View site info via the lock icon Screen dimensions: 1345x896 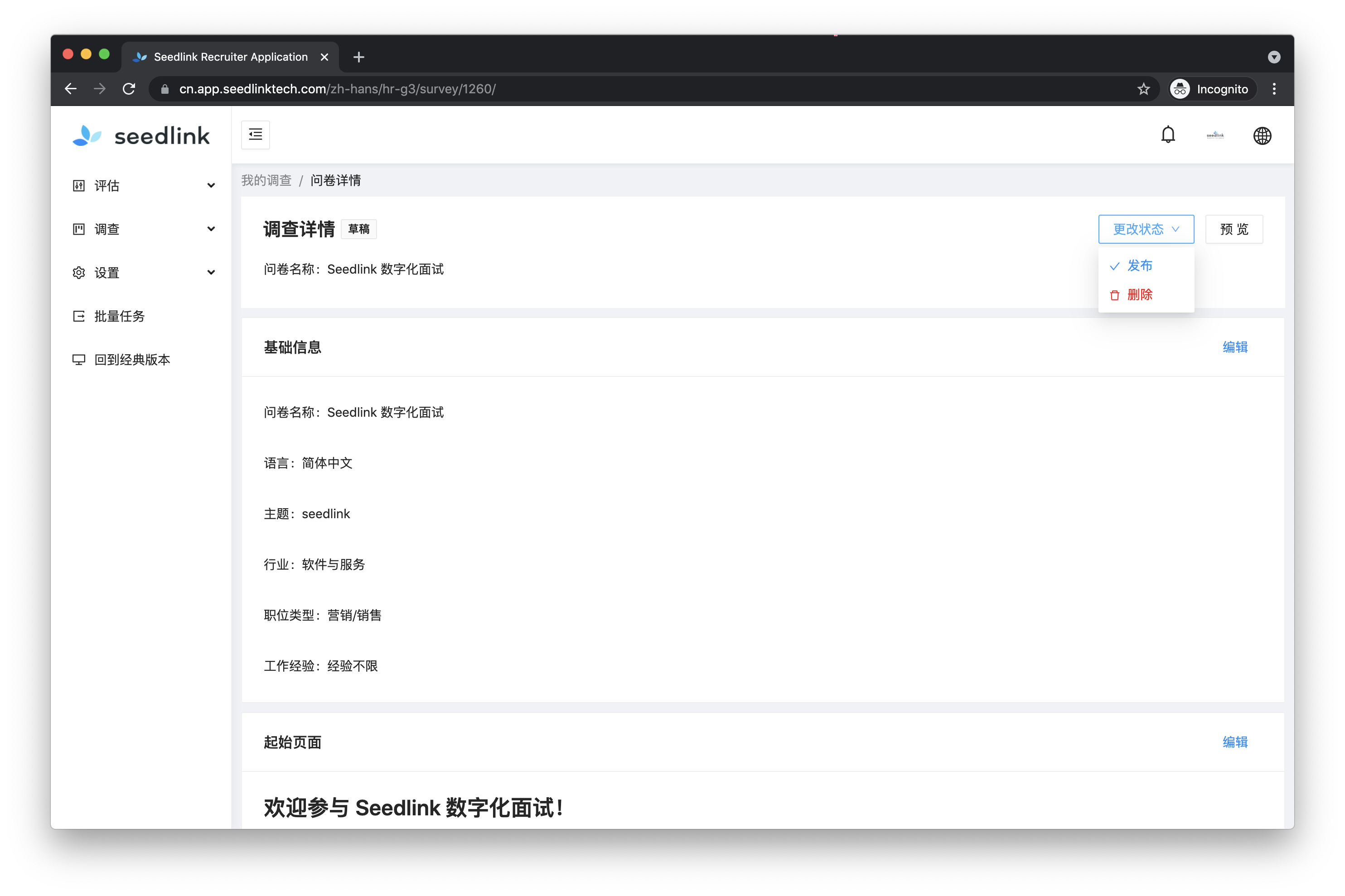click(164, 89)
